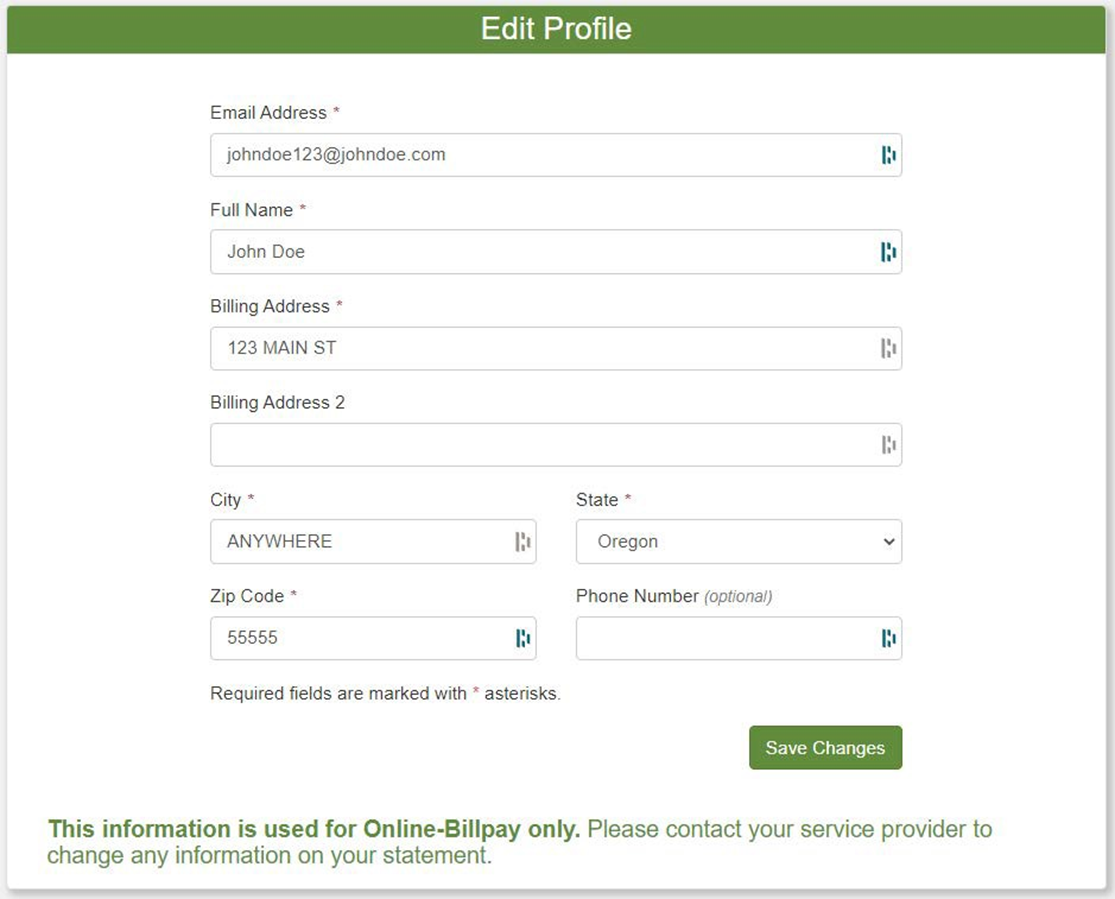The height and width of the screenshot is (899, 1115).
Task: Click the autofill icon in Email Address field
Action: click(888, 155)
